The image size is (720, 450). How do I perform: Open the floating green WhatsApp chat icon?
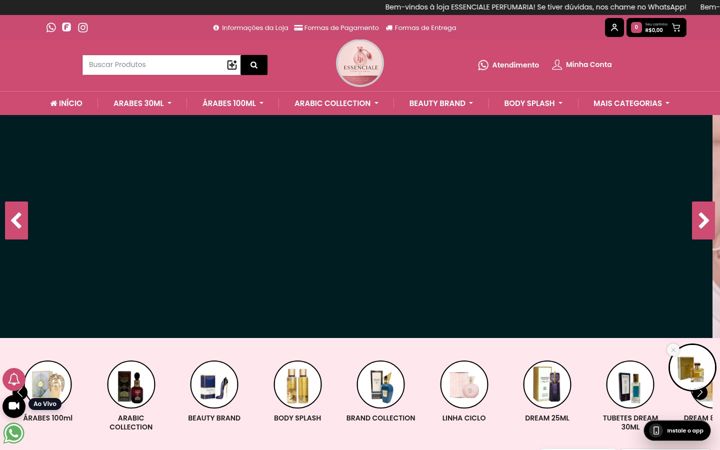pyautogui.click(x=14, y=433)
